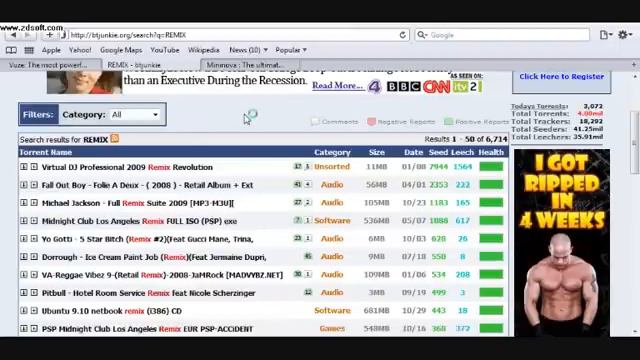The height and width of the screenshot is (360, 640).
Task: Click second plus icon for Fall Out Boy row
Action: click(x=34, y=185)
